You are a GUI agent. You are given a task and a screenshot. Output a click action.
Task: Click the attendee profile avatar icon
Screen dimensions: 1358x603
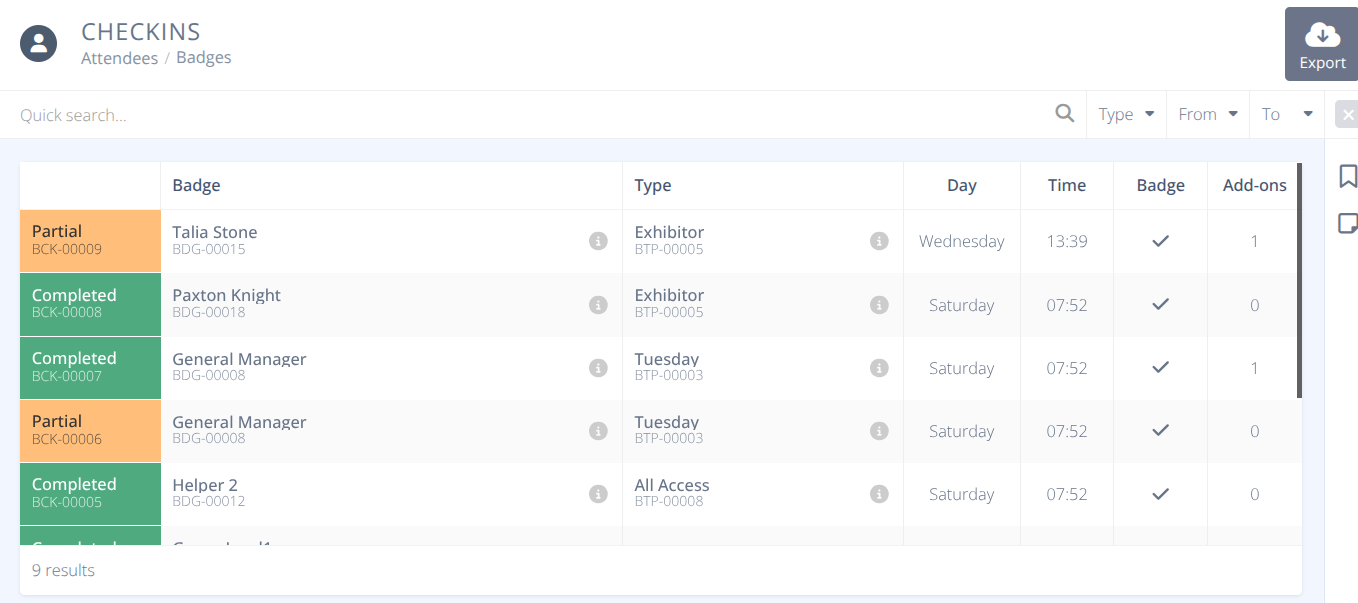coord(38,43)
